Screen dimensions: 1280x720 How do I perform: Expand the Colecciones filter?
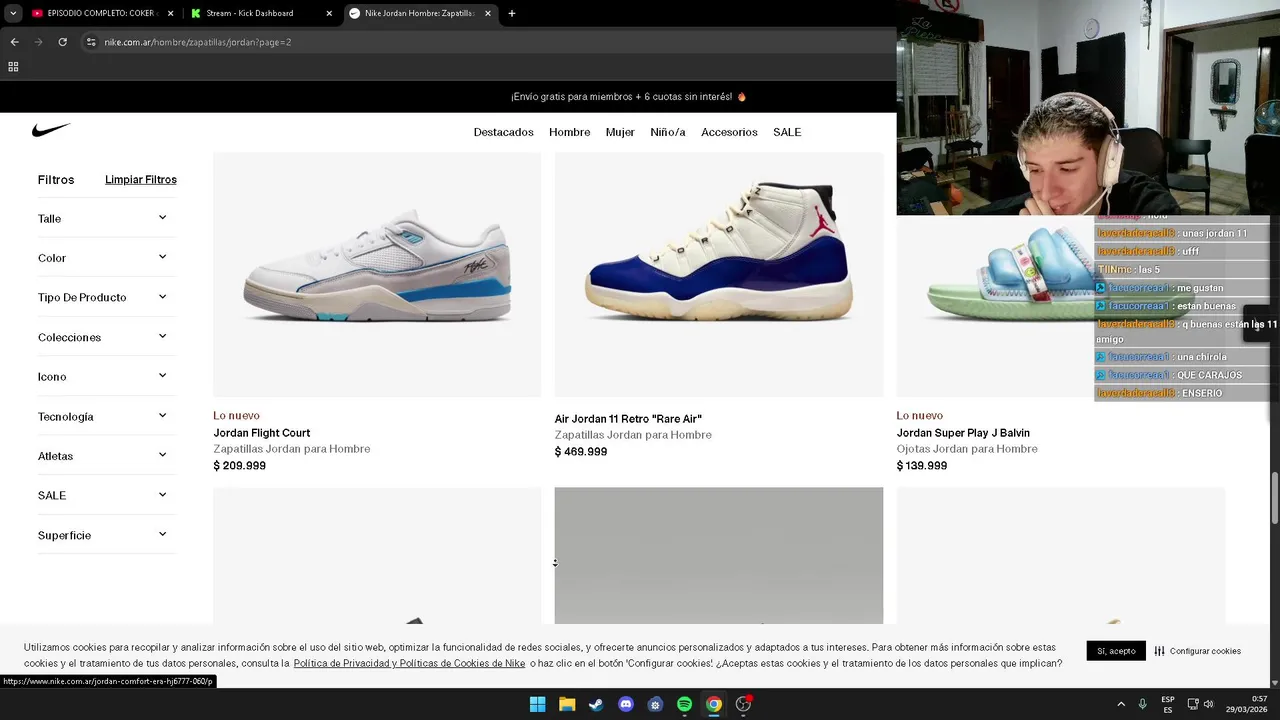point(106,337)
